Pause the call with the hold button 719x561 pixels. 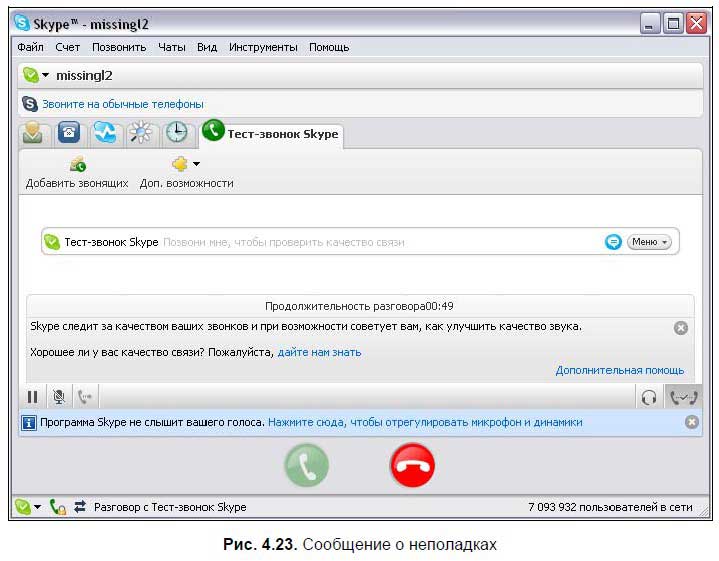[33, 397]
